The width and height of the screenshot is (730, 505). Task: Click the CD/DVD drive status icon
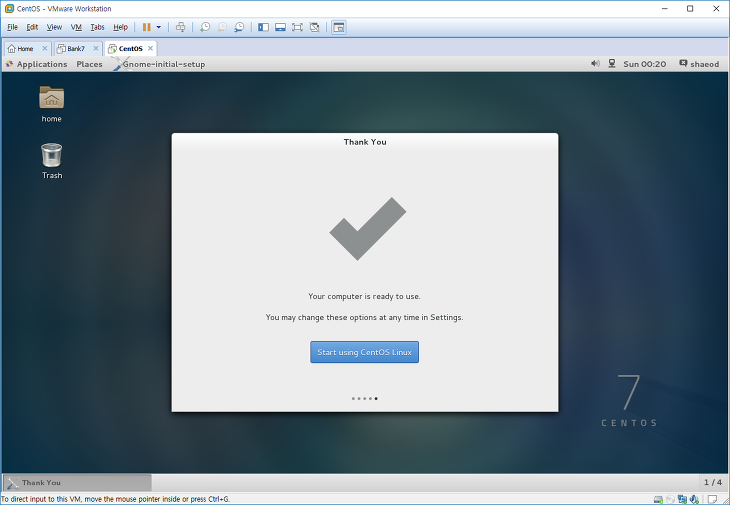[670, 499]
